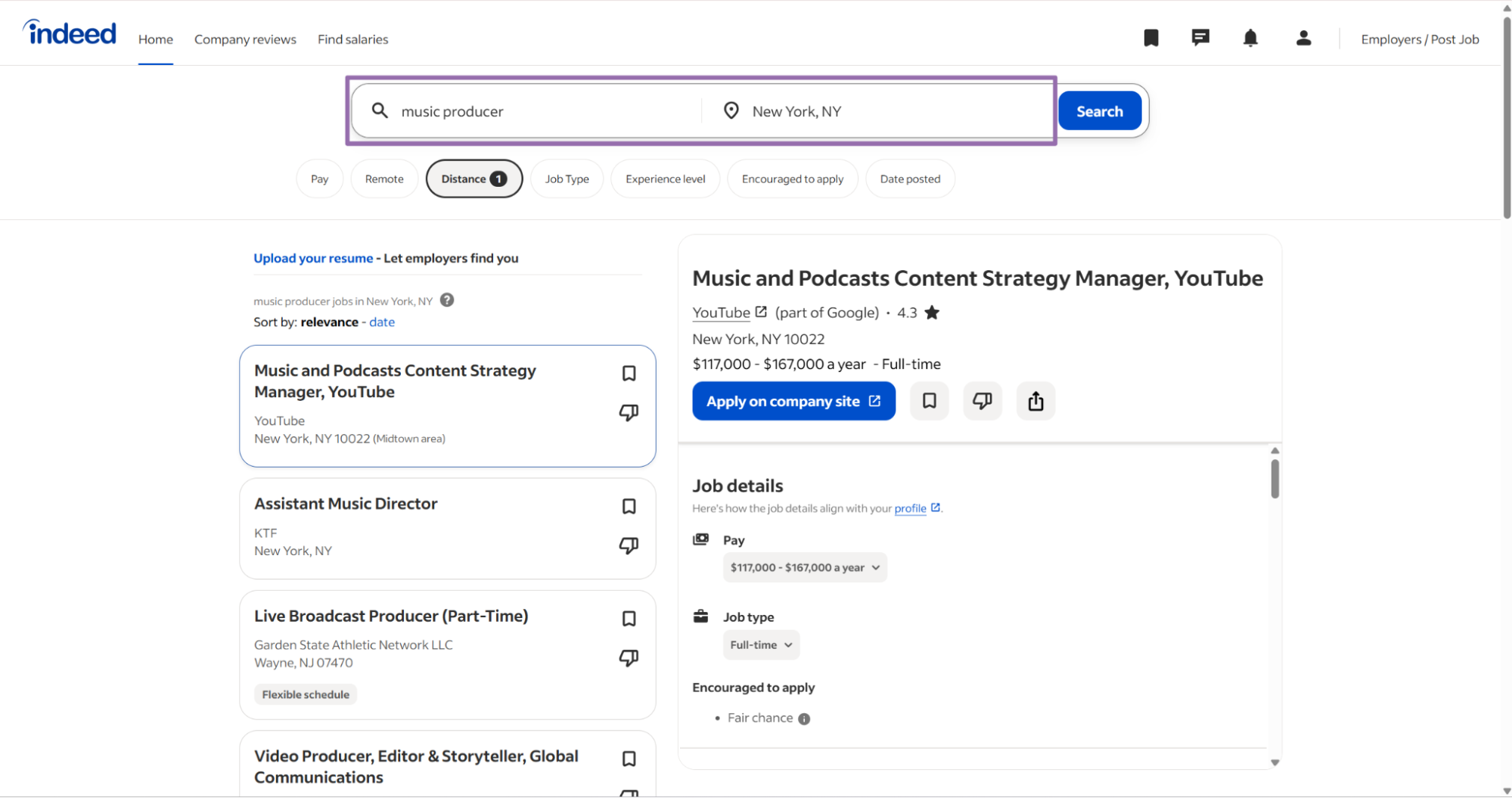Image resolution: width=1512 pixels, height=798 pixels.
Task: Open the Date posted filter
Action: point(910,179)
